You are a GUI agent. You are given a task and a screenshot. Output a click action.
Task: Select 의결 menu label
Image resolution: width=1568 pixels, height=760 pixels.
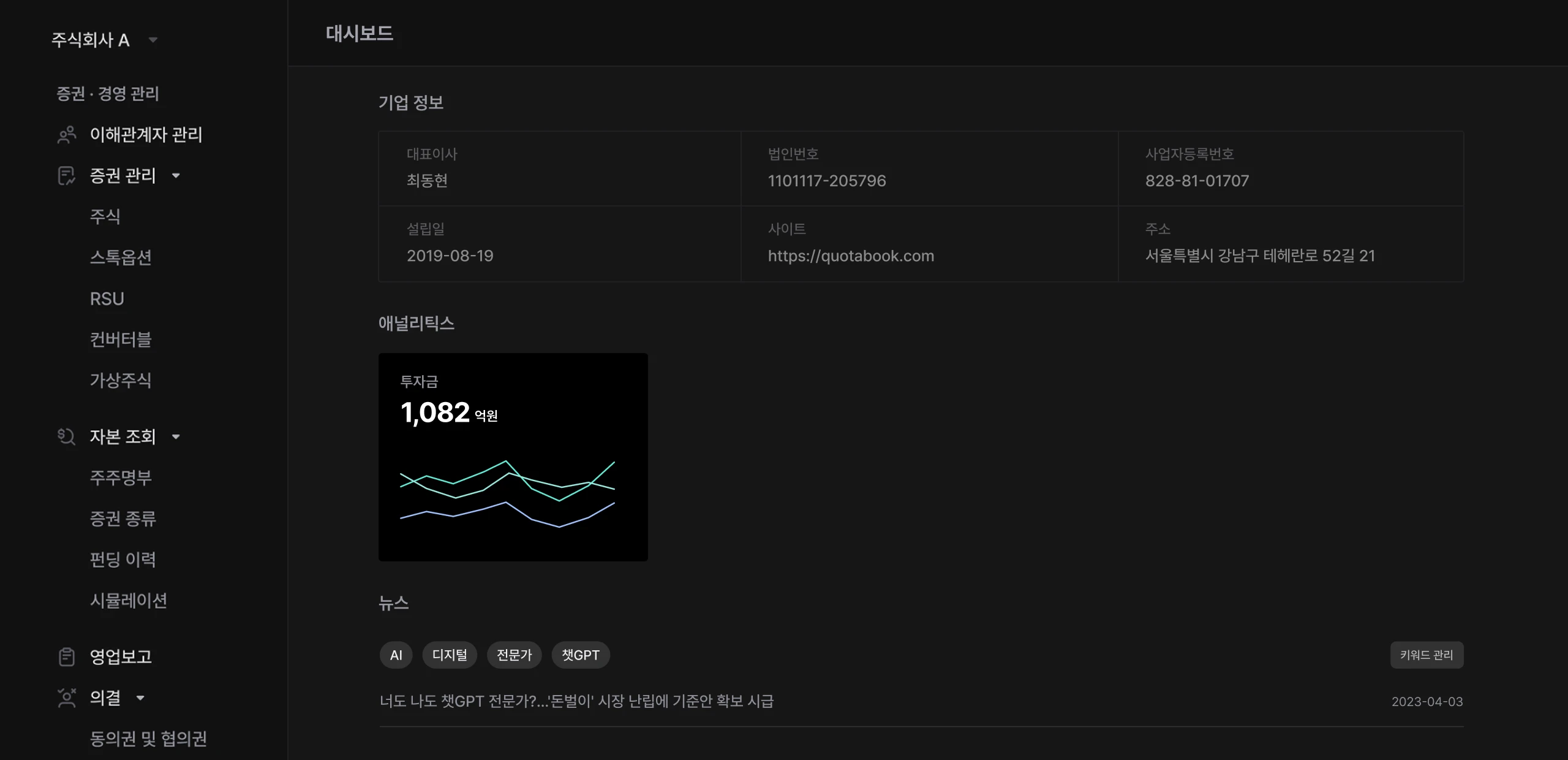(x=105, y=697)
